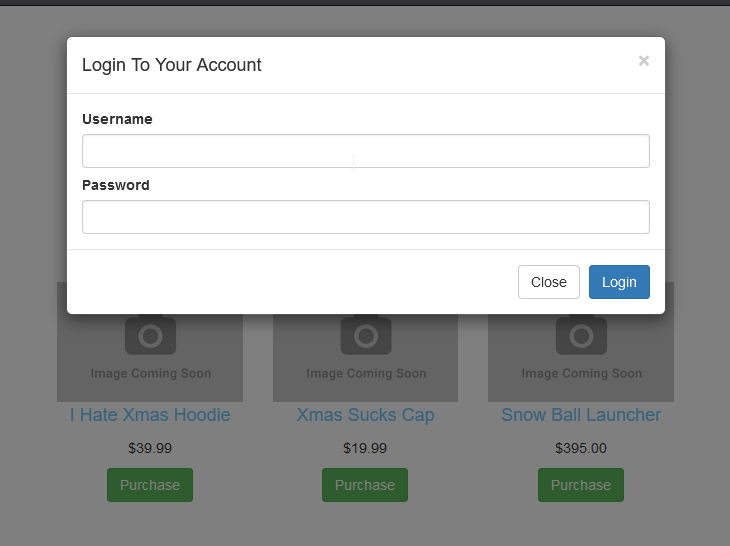Screen dimensions: 730x546
Task: Open the Xmas Sucks Cap product link
Action: pos(365,415)
